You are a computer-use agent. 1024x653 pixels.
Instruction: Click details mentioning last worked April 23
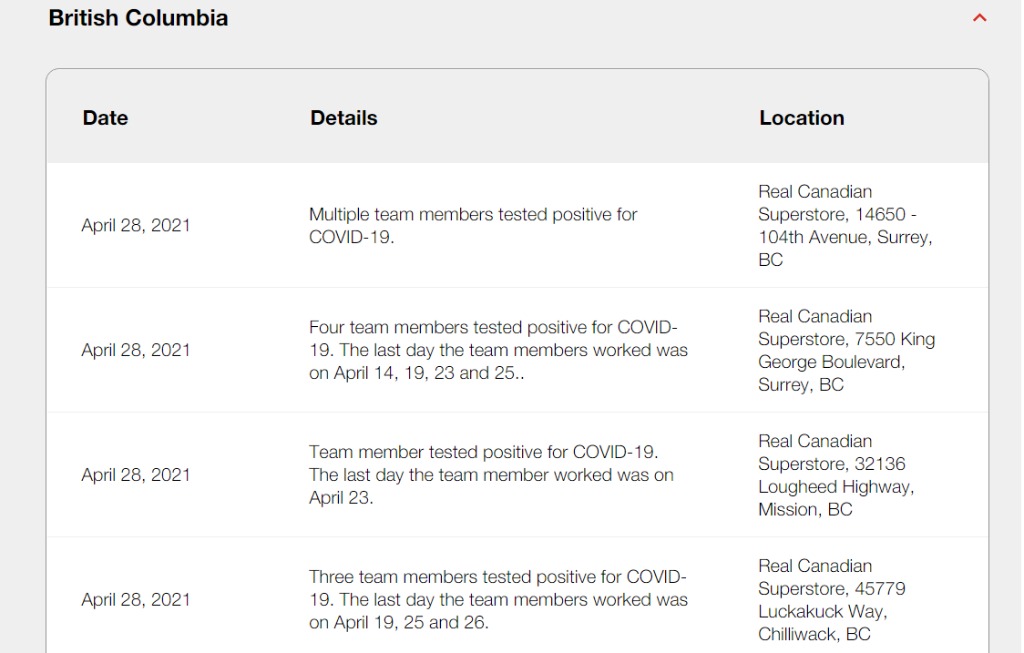tap(491, 475)
